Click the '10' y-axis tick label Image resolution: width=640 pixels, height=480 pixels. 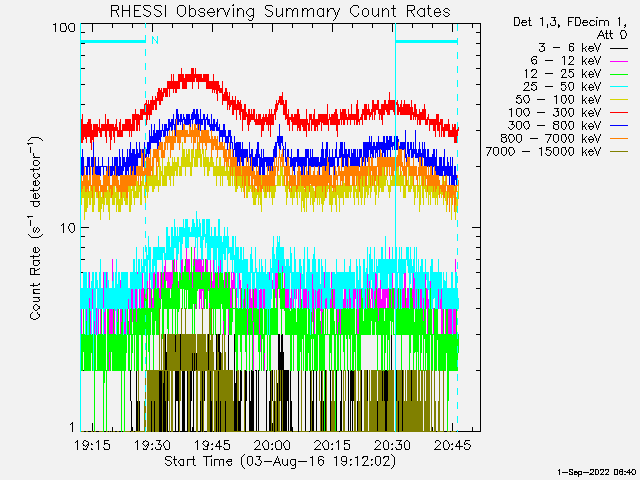pyautogui.click(x=68, y=228)
